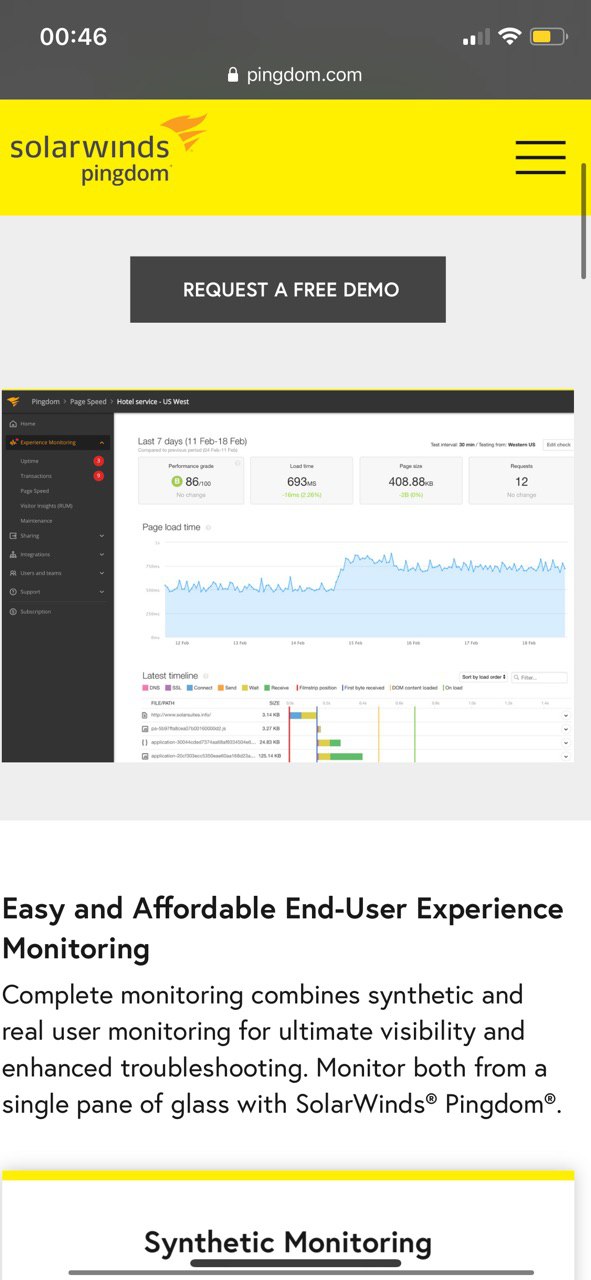Click the info icon beside Page load time

pyautogui.click(x=208, y=527)
